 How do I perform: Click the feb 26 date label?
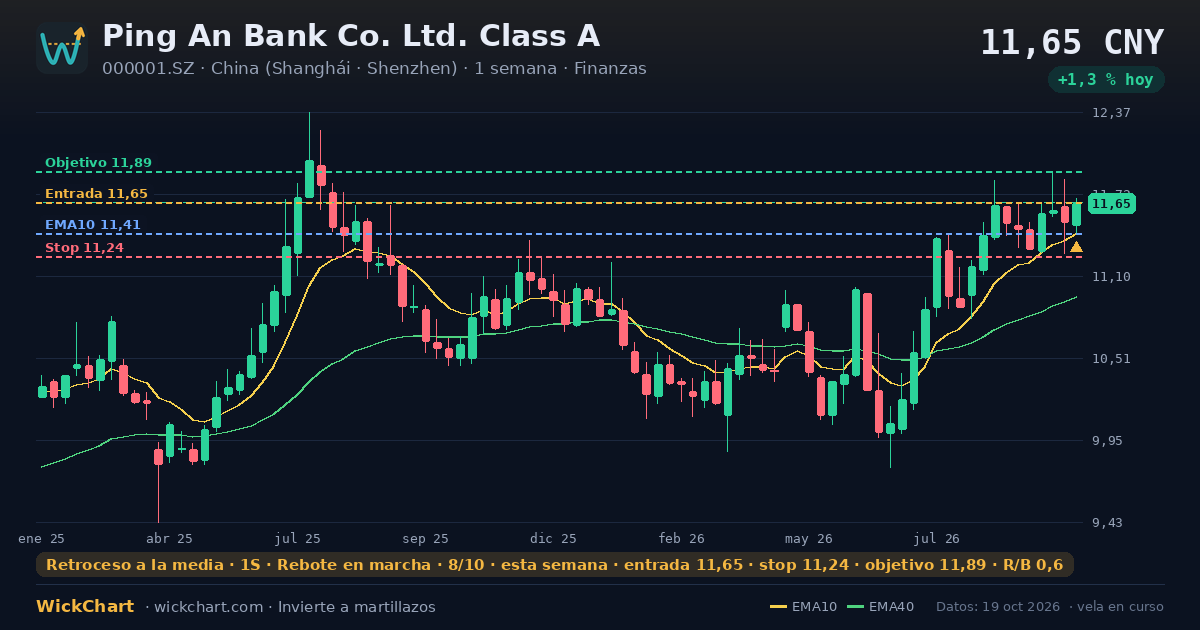[682, 538]
